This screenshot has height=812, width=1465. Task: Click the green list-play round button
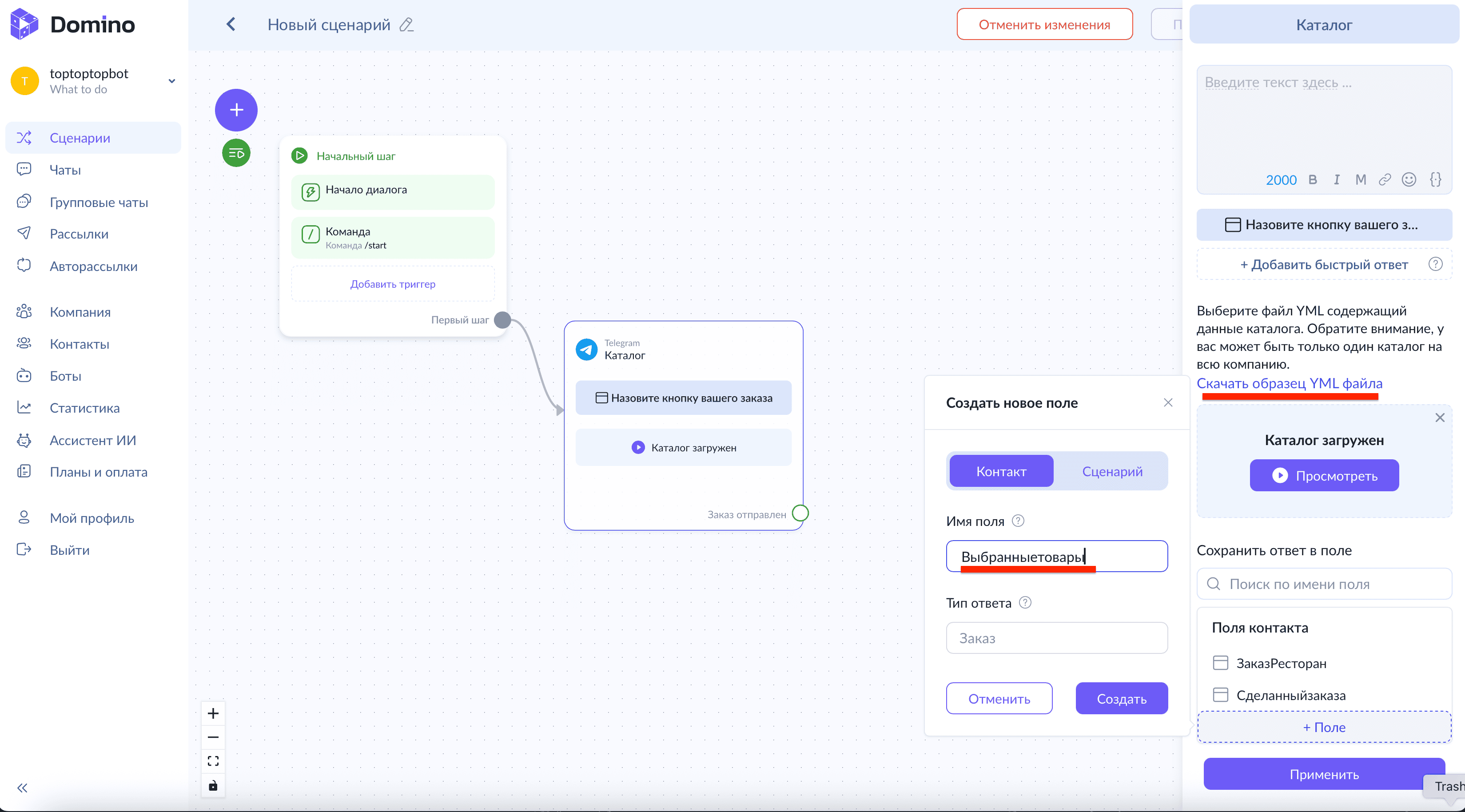(x=236, y=153)
